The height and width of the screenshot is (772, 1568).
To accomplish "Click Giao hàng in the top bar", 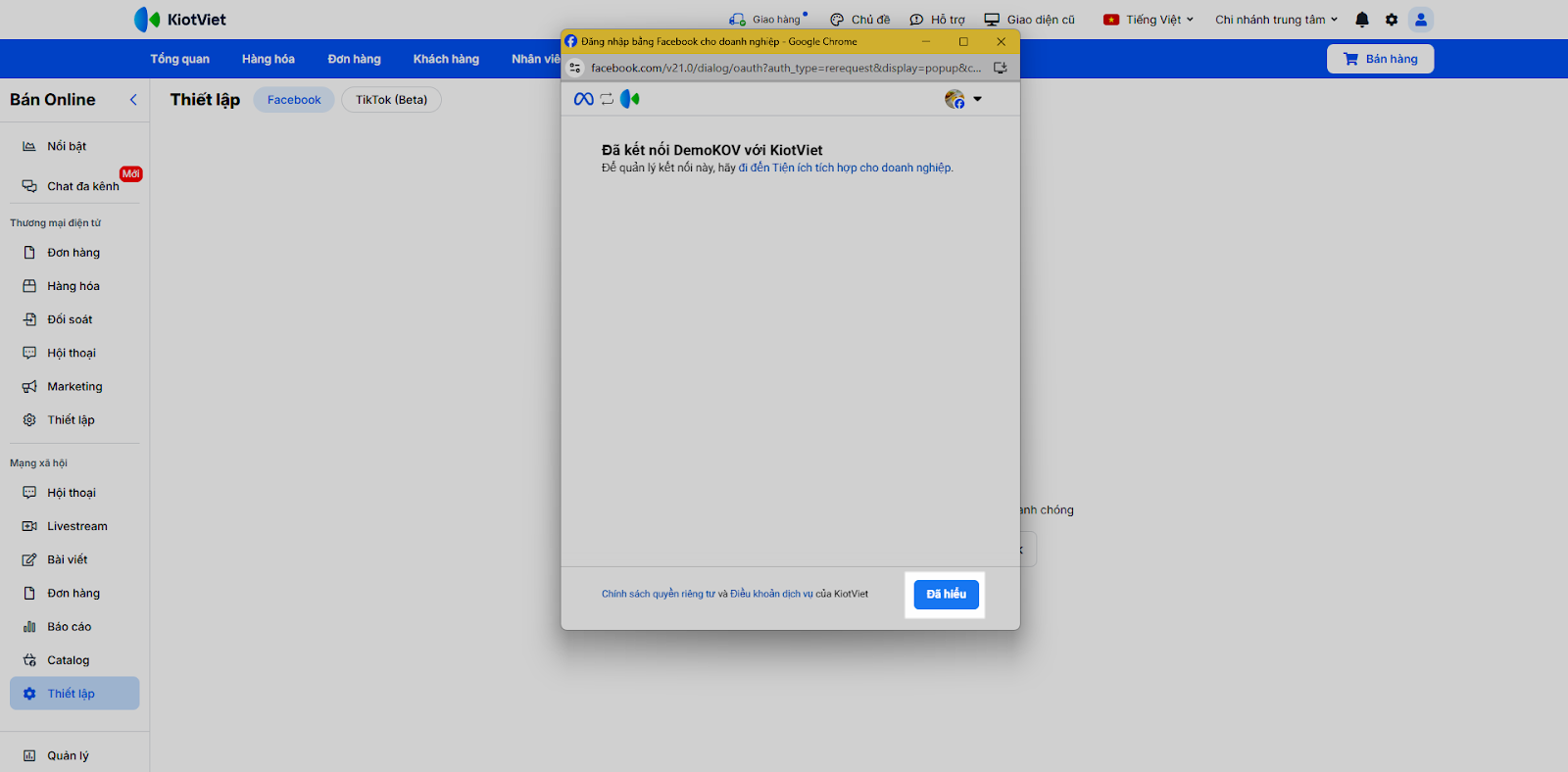I will coord(767,20).
